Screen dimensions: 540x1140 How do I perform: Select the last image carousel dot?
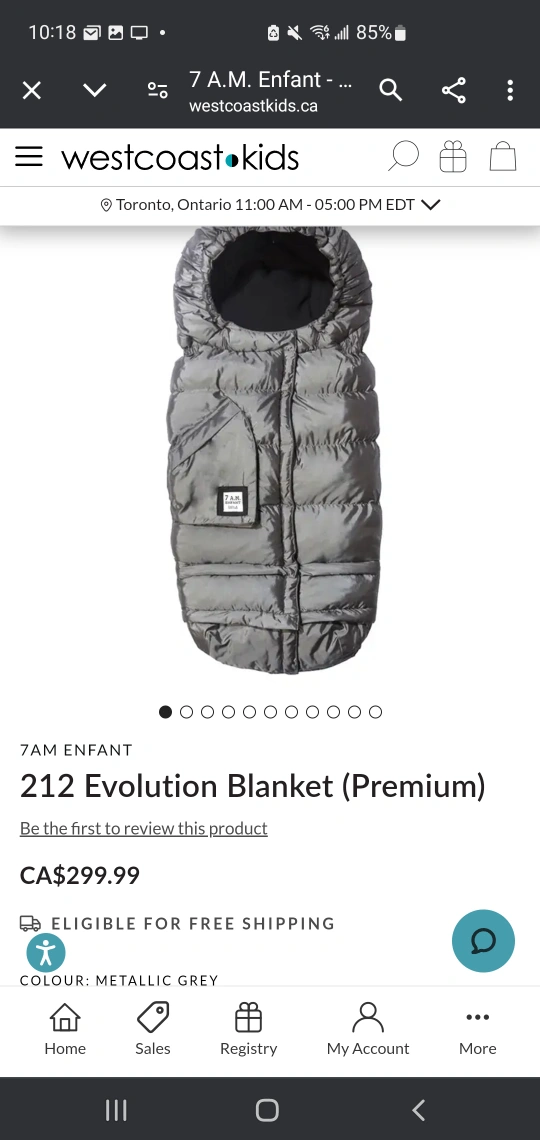375,712
